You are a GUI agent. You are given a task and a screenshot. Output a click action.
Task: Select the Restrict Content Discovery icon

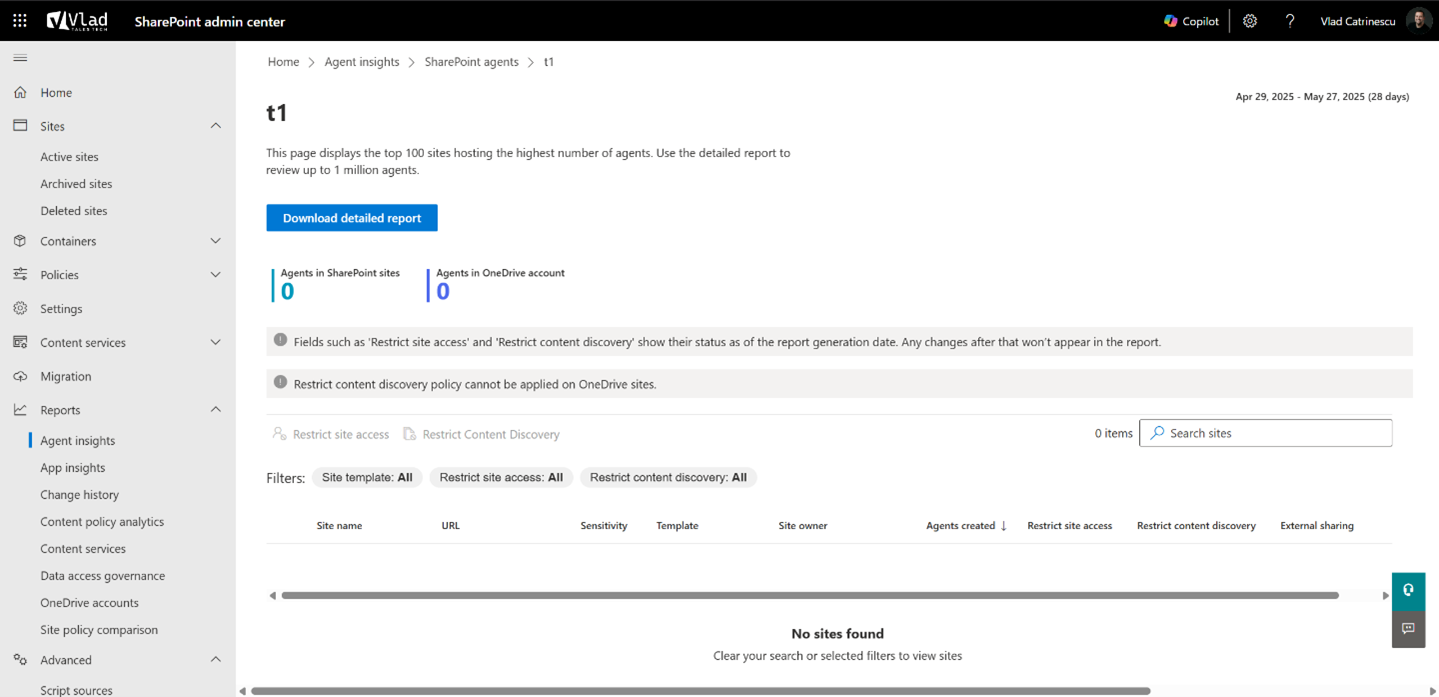coord(408,433)
